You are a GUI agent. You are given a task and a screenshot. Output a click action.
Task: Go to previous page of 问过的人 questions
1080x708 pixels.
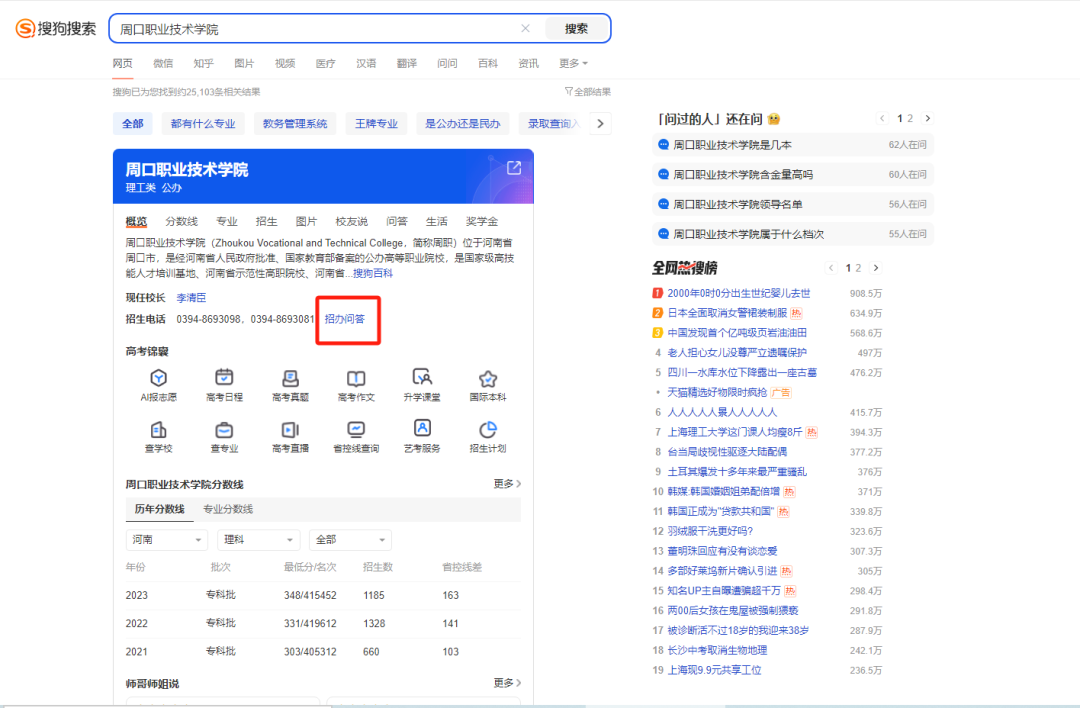tap(882, 118)
